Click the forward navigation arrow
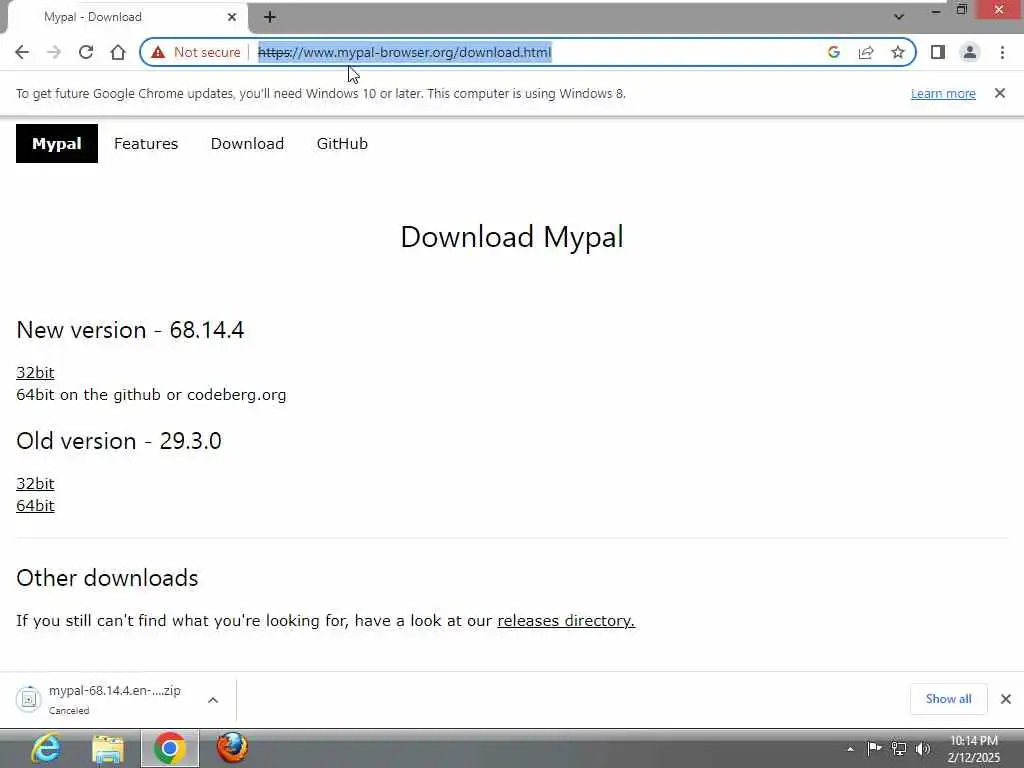 [54, 52]
